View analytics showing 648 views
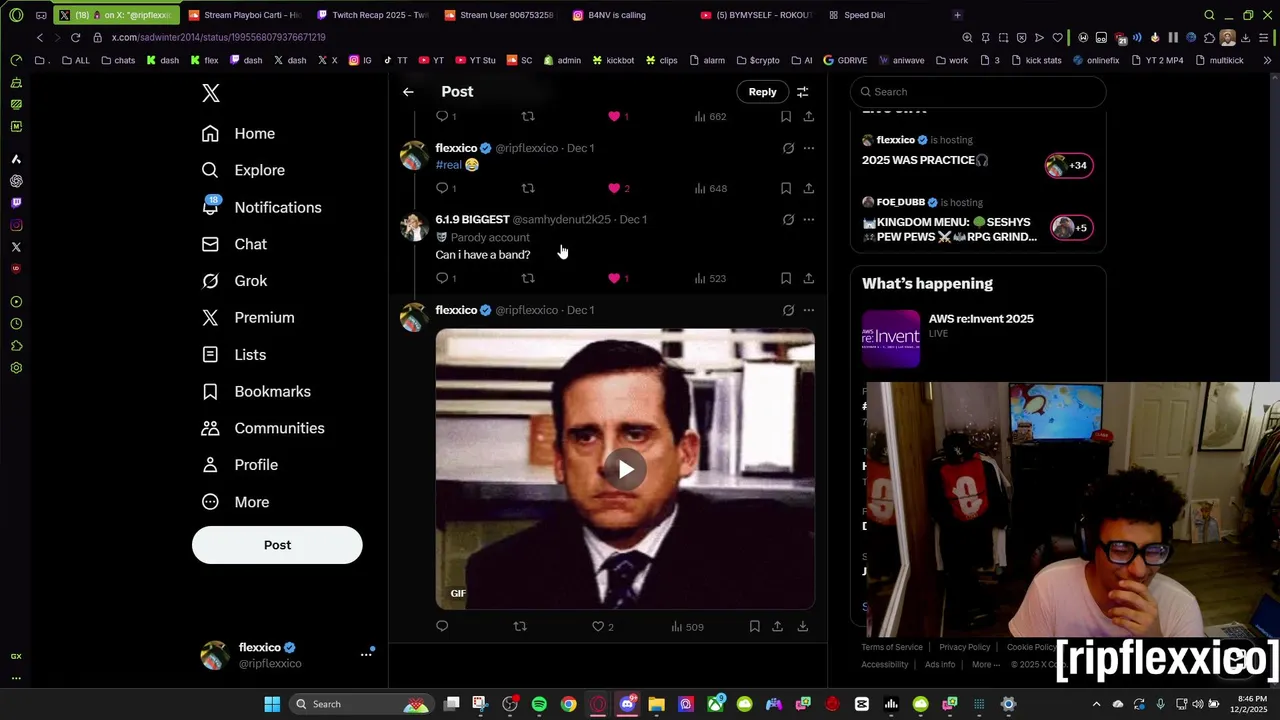The height and width of the screenshot is (720, 1280). point(710,188)
